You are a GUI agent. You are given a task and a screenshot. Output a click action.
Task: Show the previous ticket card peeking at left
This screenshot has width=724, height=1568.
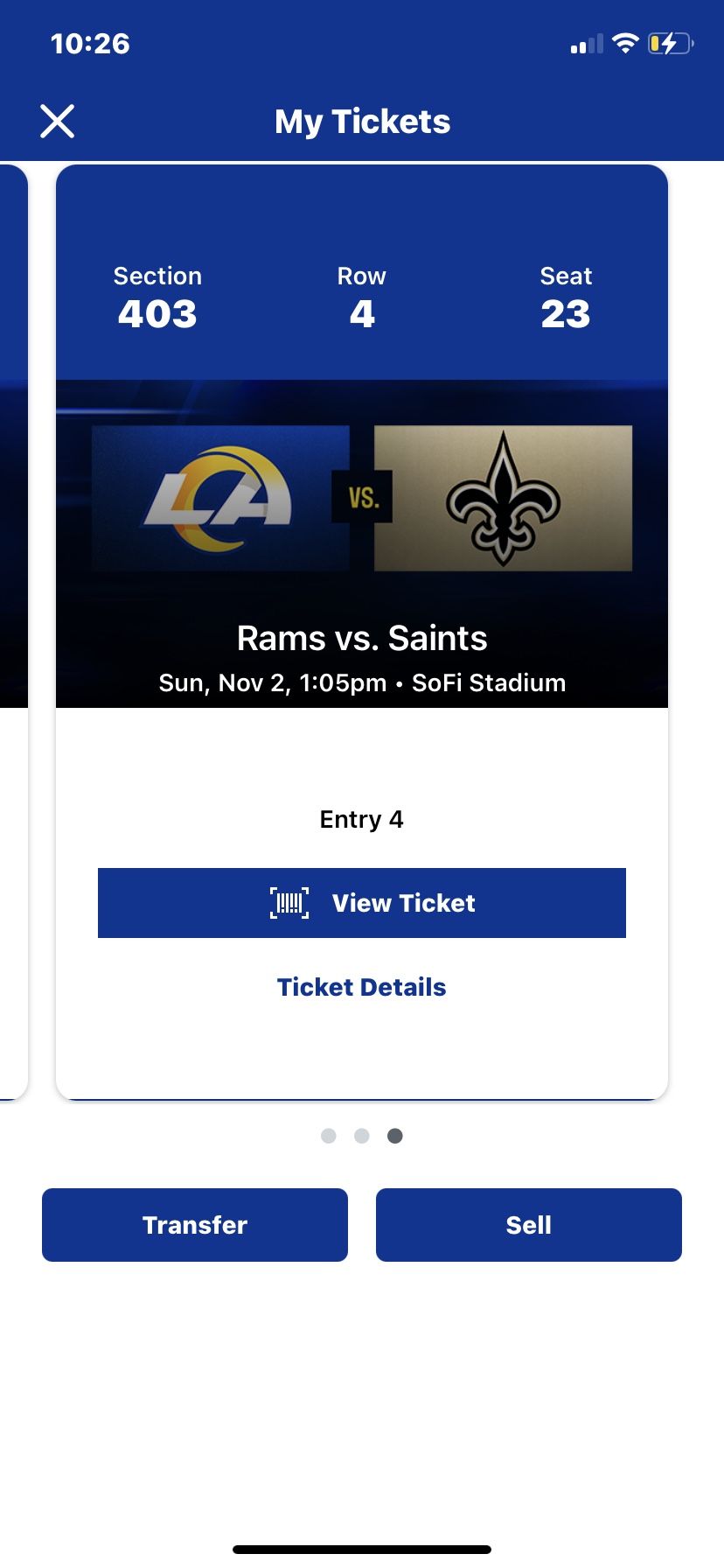click(12, 630)
